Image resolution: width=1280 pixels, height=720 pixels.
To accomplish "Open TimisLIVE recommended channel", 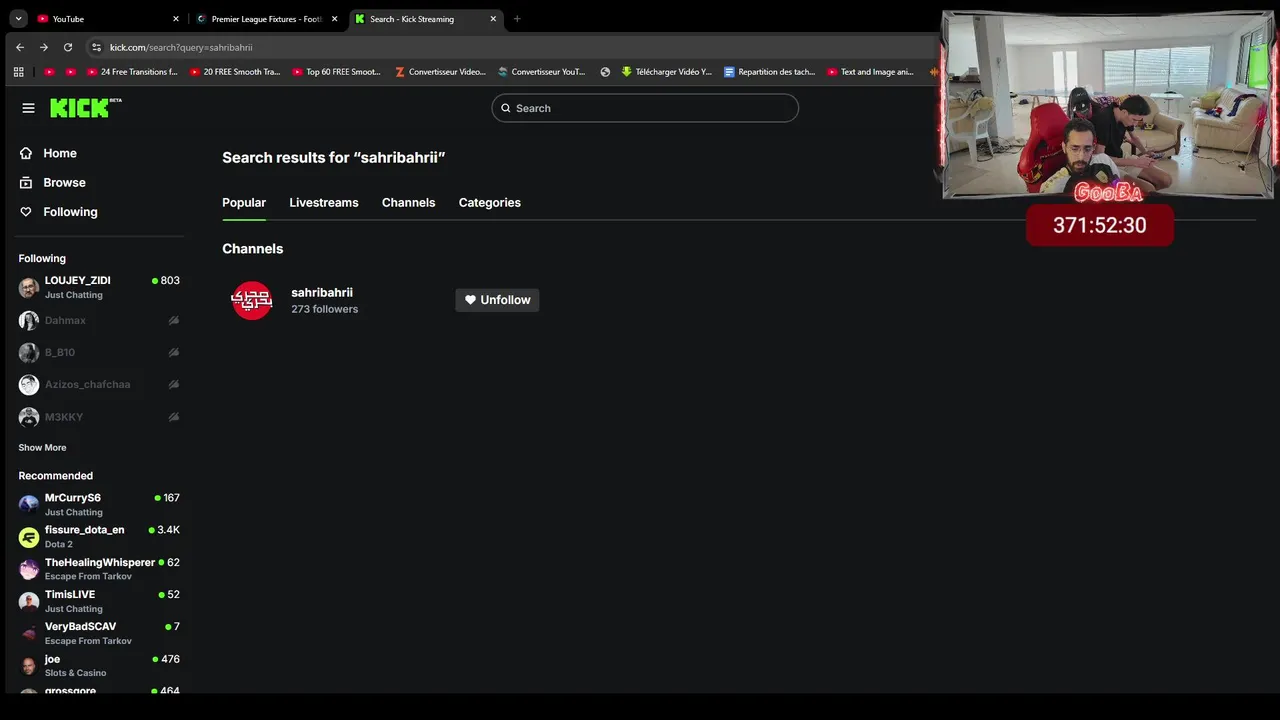I will point(99,601).
